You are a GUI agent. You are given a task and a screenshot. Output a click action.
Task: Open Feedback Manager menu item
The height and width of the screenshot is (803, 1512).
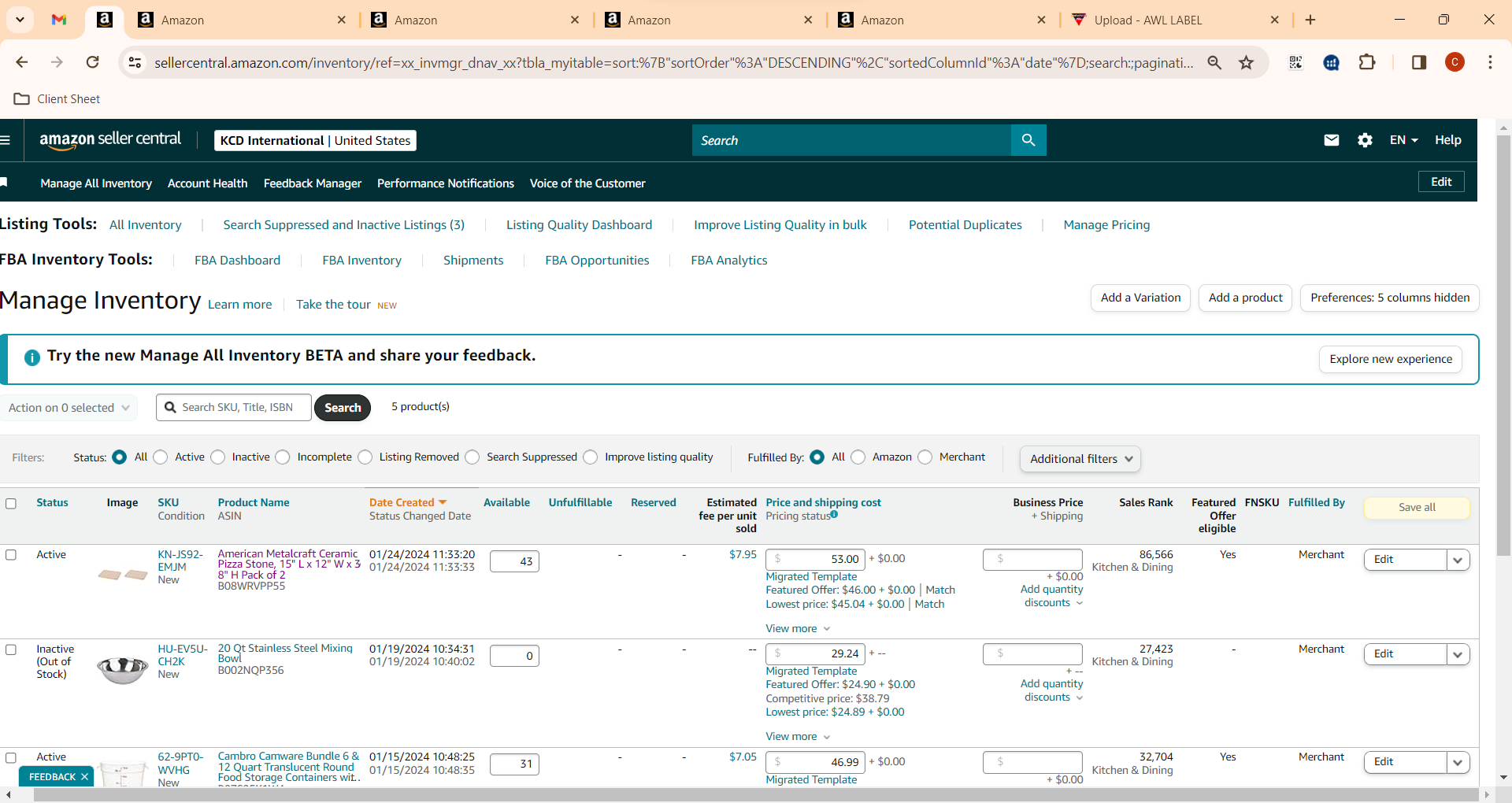click(313, 183)
